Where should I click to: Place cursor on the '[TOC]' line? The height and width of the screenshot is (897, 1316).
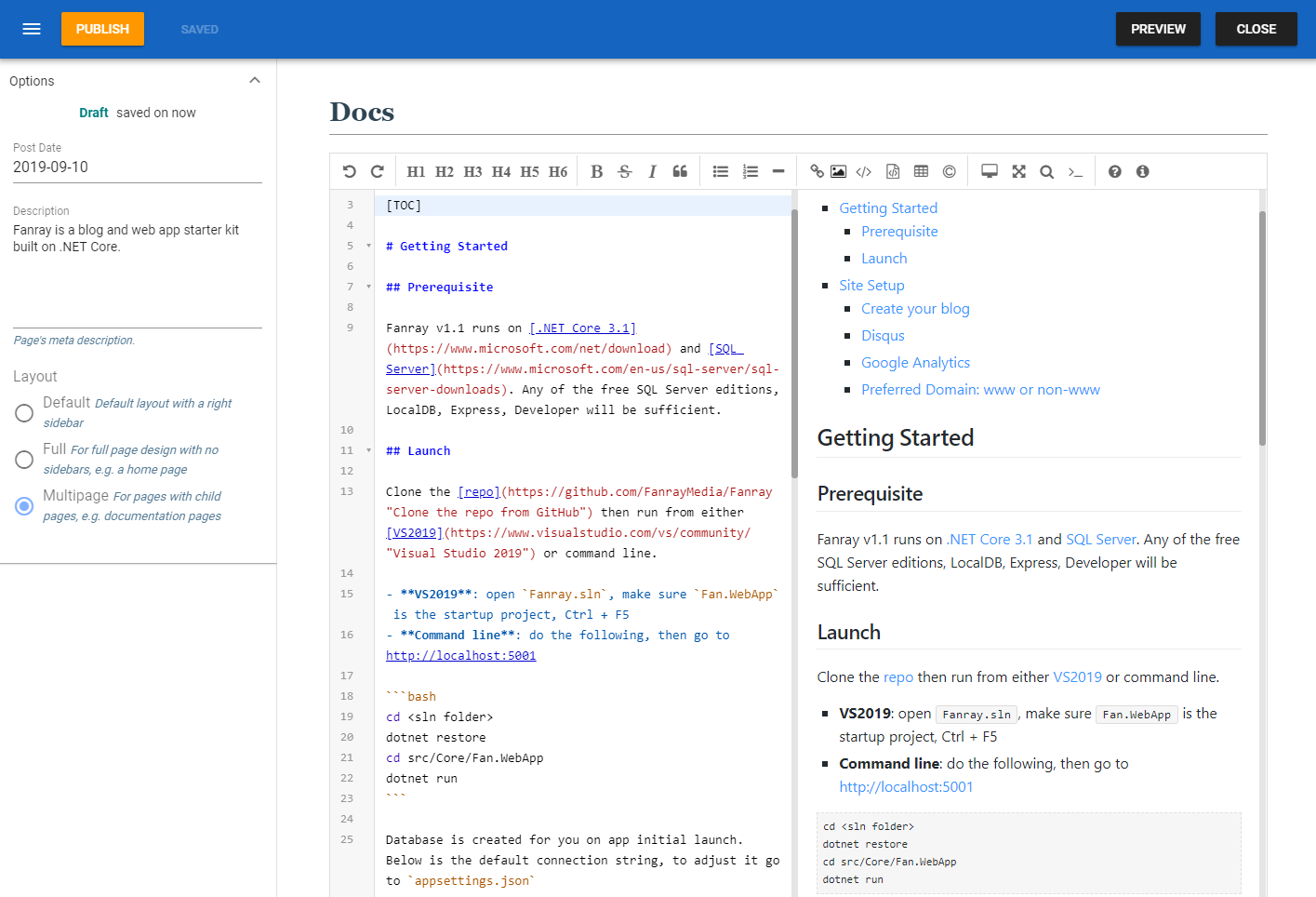583,205
